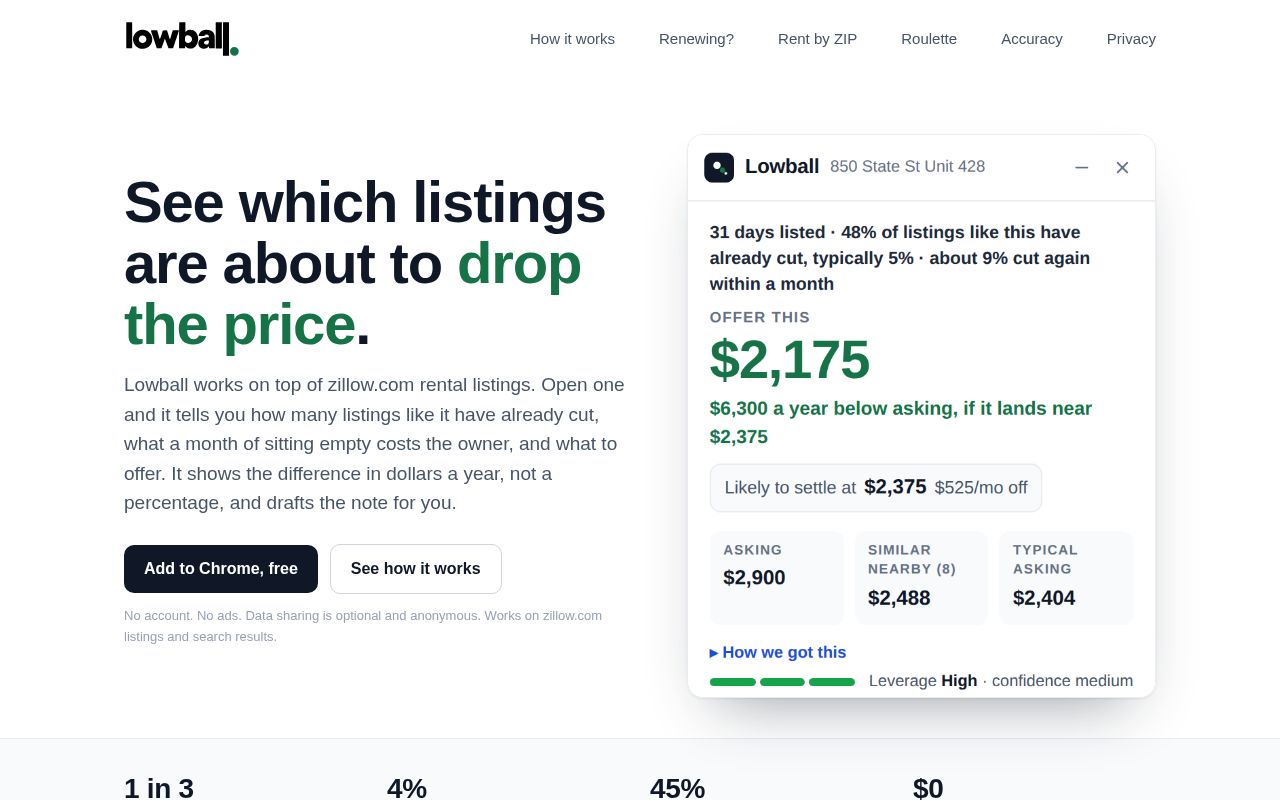Click the See which listings headline

pyautogui.click(x=365, y=263)
